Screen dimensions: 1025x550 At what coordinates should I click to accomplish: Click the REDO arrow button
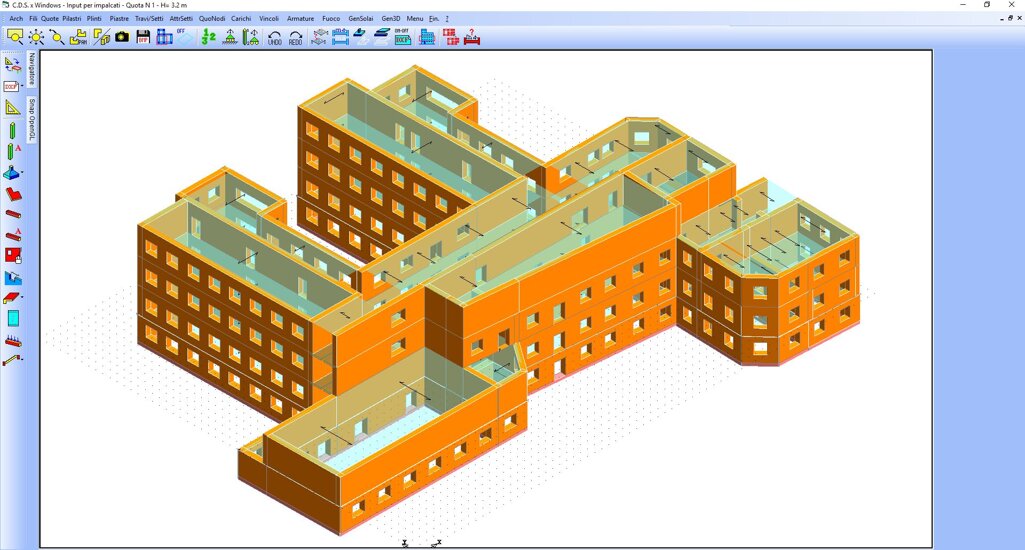[296, 38]
